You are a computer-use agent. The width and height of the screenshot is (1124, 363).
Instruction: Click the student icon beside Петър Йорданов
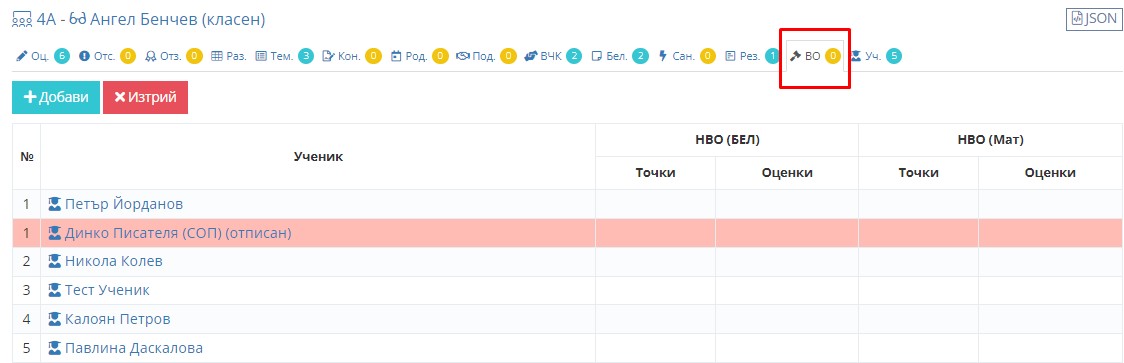tap(54, 204)
